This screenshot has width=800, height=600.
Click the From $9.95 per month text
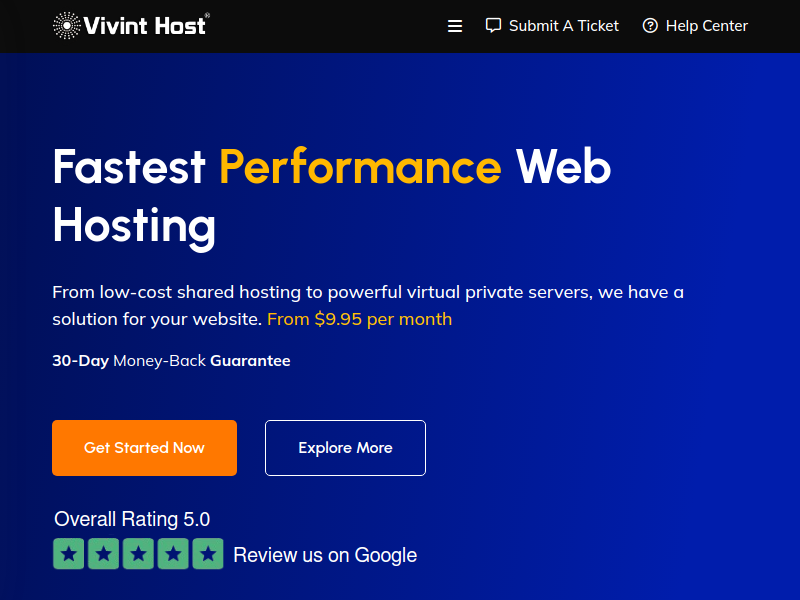click(359, 319)
